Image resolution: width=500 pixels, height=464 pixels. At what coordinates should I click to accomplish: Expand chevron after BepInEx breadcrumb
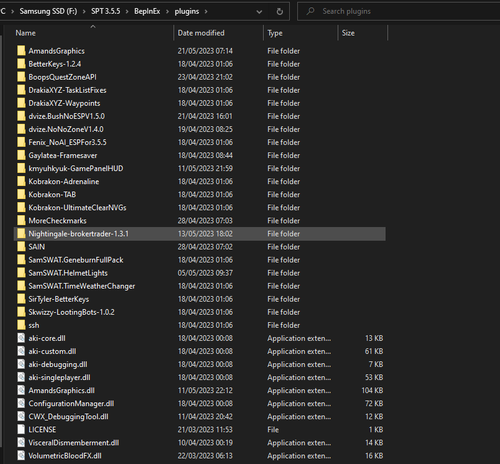click(x=167, y=12)
